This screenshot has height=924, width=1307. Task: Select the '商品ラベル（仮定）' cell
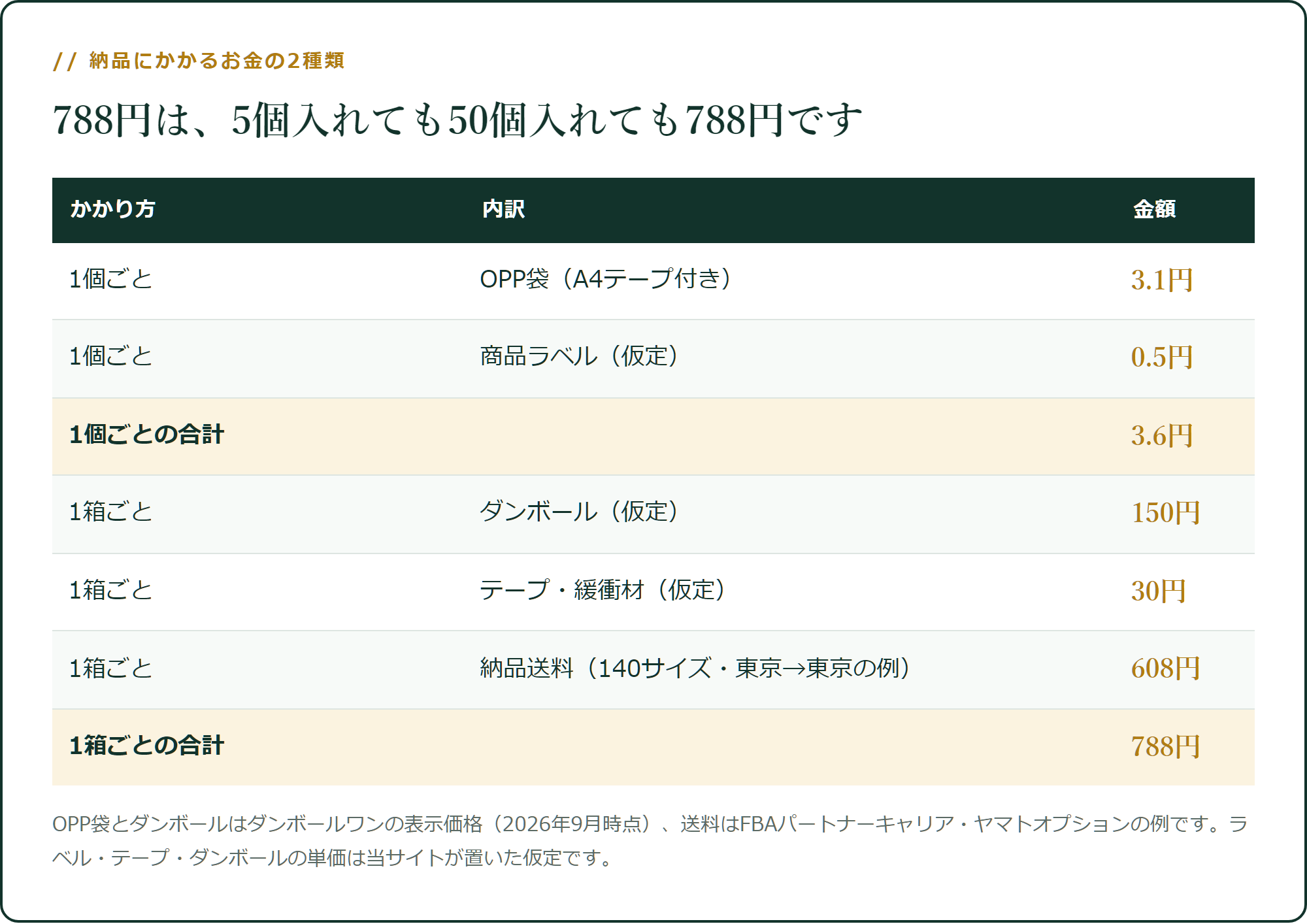[x=580, y=356]
